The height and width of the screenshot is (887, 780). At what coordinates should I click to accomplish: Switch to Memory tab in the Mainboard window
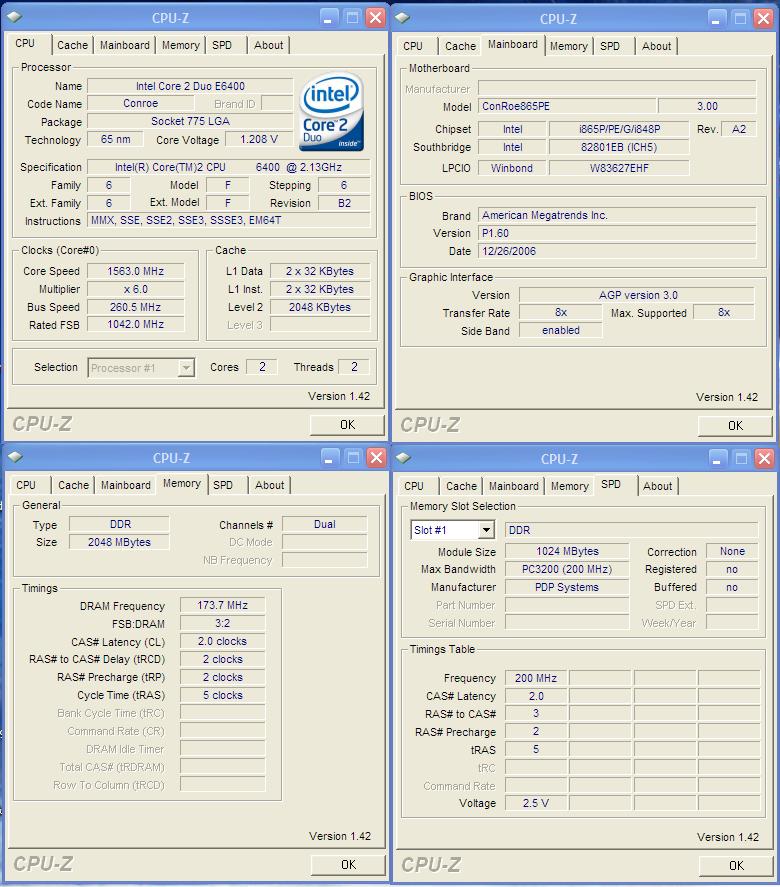(x=568, y=46)
